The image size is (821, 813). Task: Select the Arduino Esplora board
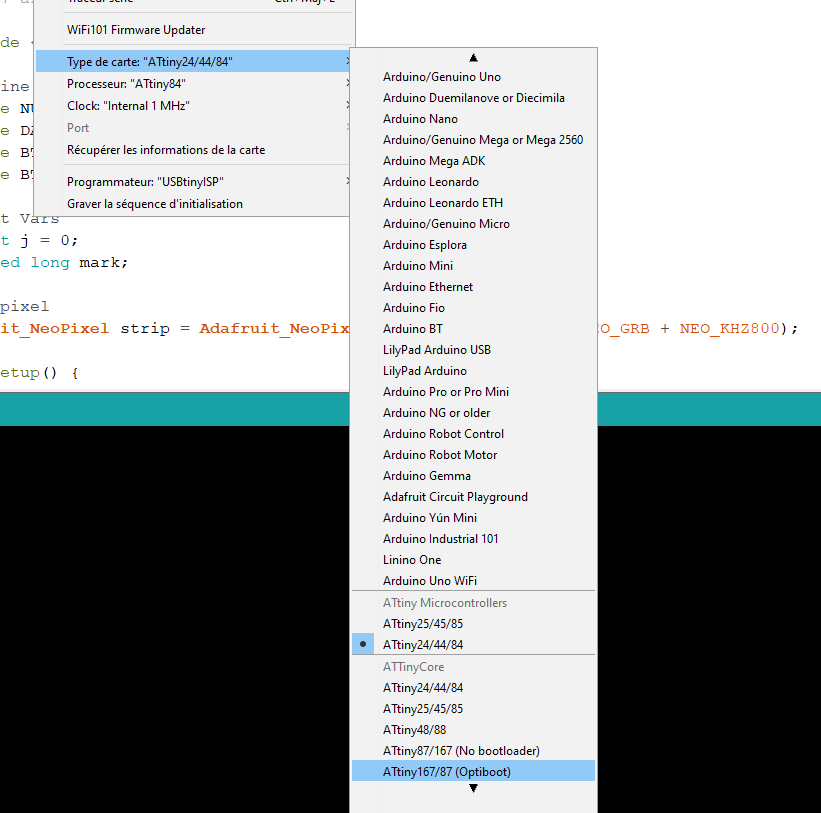coord(473,244)
